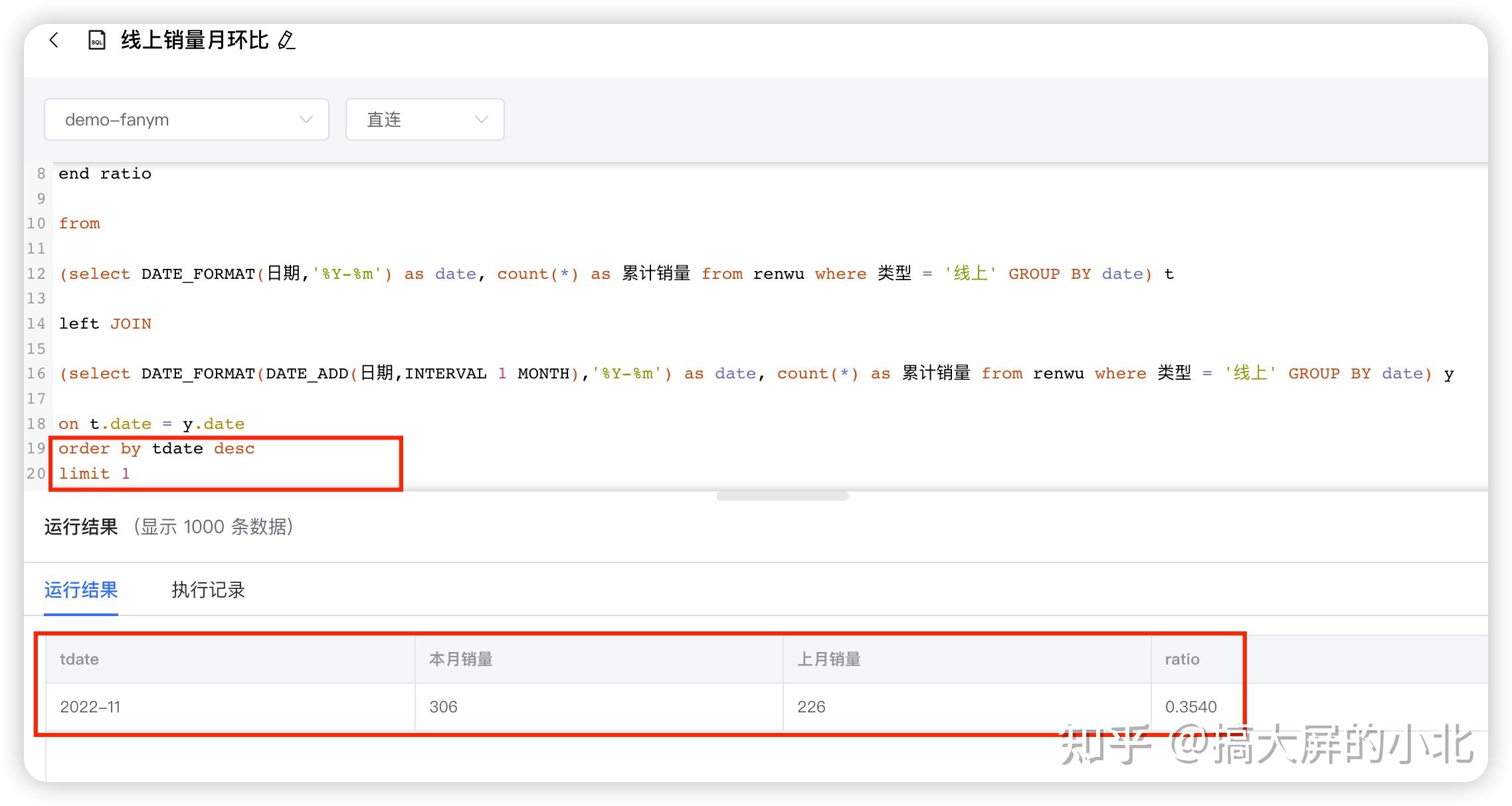Click the SQL document icon beside the title
Viewport: 1512px width, 806px height.
(97, 40)
